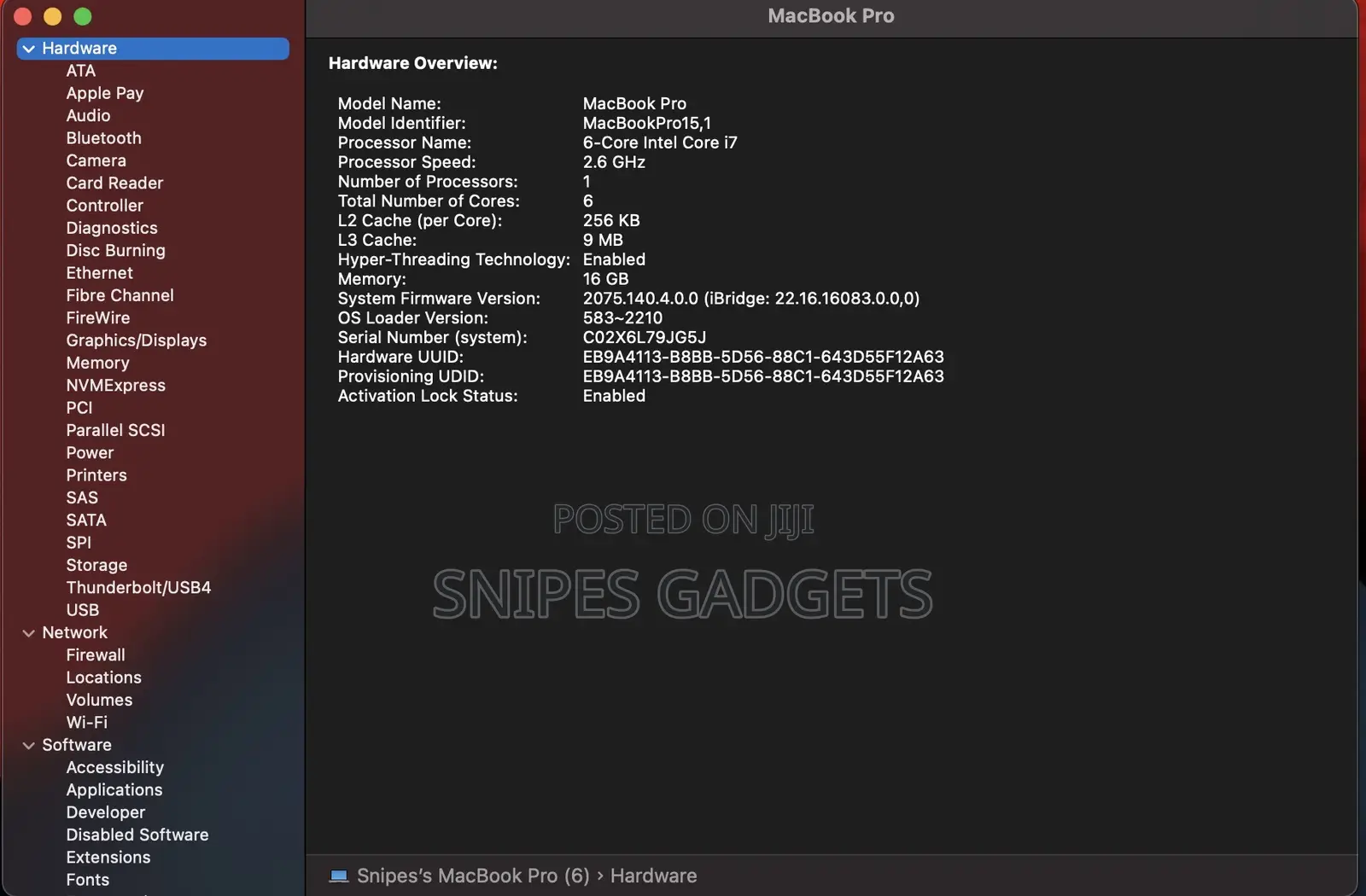Click Hardware in the path bar

click(x=653, y=876)
